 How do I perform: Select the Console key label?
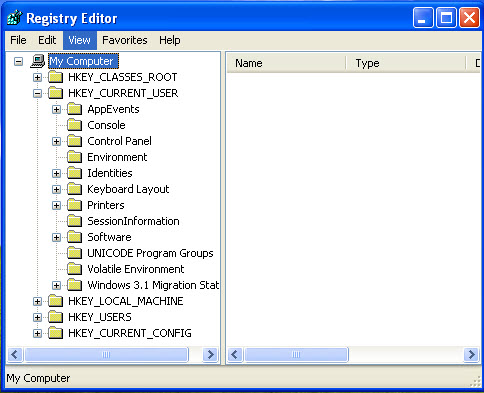tap(106, 125)
